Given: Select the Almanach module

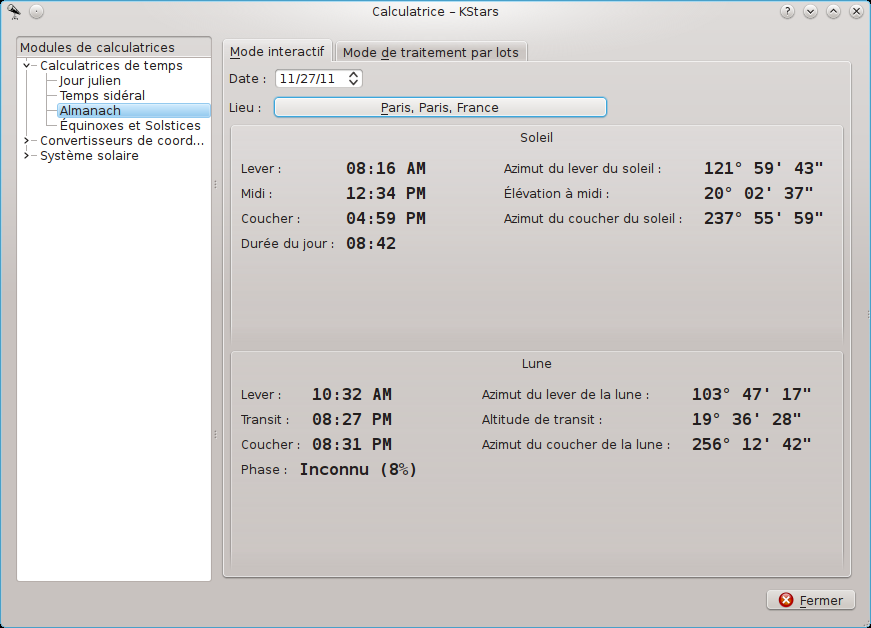Looking at the screenshot, I should point(90,111).
